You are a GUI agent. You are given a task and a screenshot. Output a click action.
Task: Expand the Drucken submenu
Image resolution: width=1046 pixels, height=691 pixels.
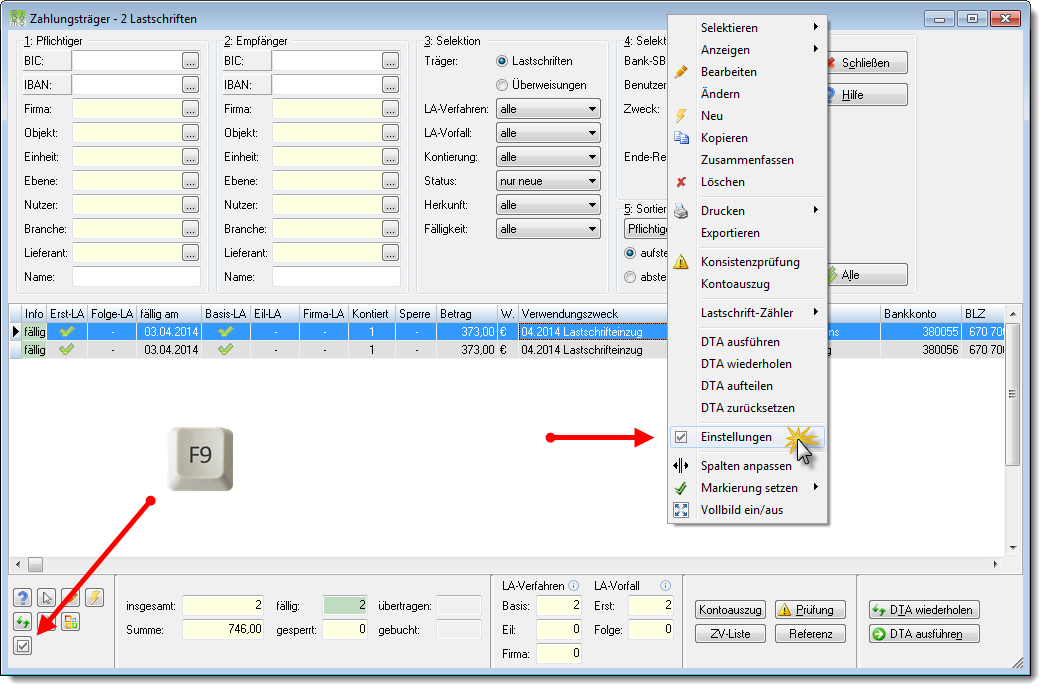pos(747,210)
